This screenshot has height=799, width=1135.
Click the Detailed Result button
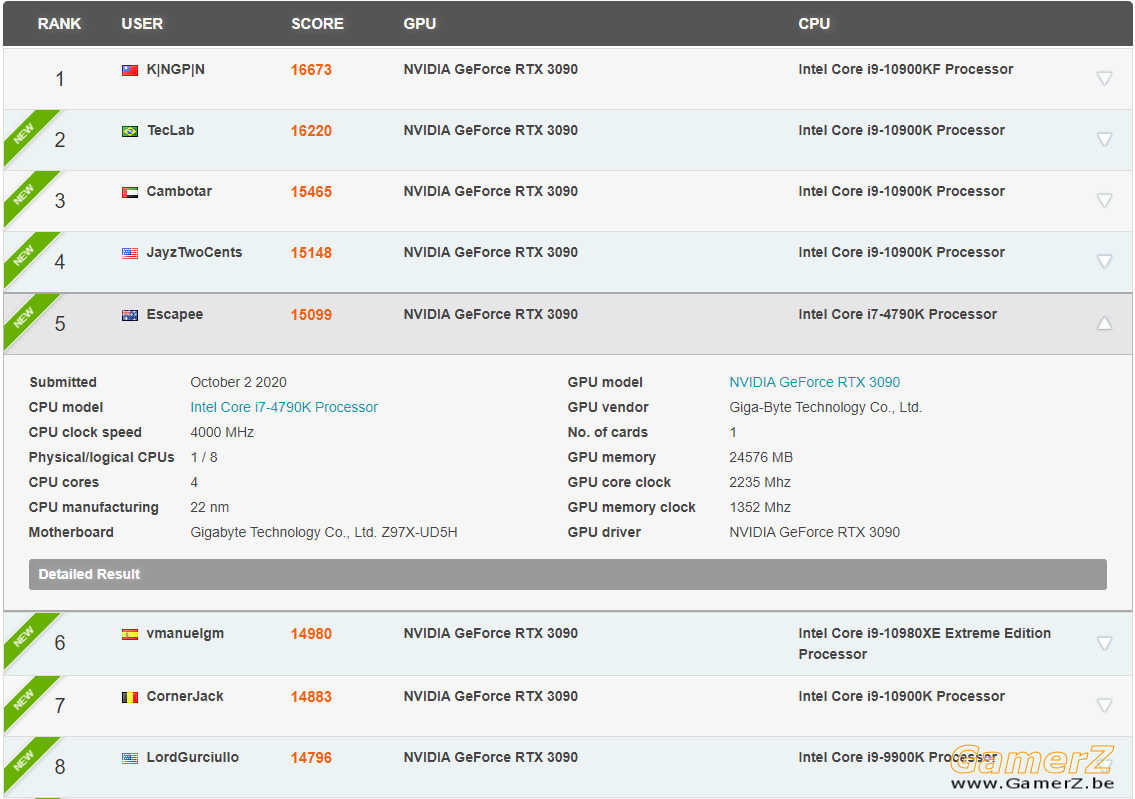coord(568,574)
